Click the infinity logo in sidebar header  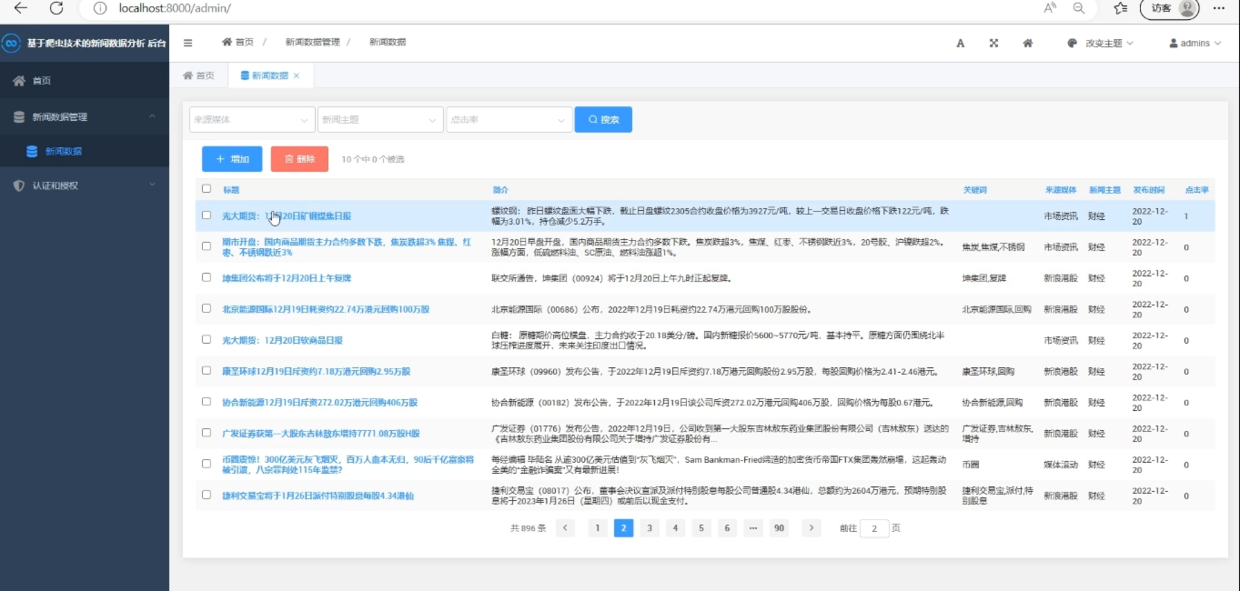tap(11, 43)
